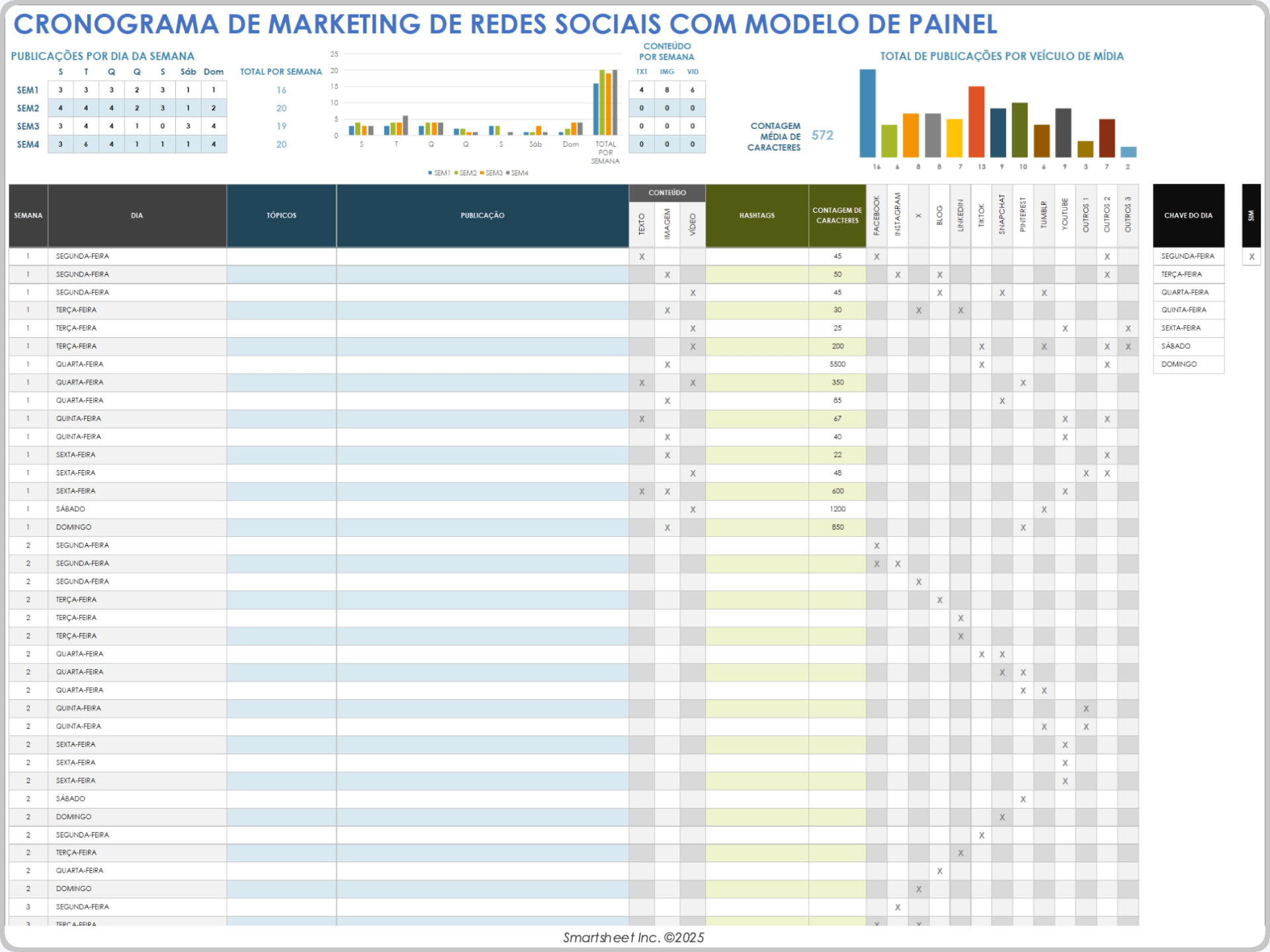Click the tallest blue bar labeled 16
The width and height of the screenshot is (1270, 952).
[x=867, y=113]
